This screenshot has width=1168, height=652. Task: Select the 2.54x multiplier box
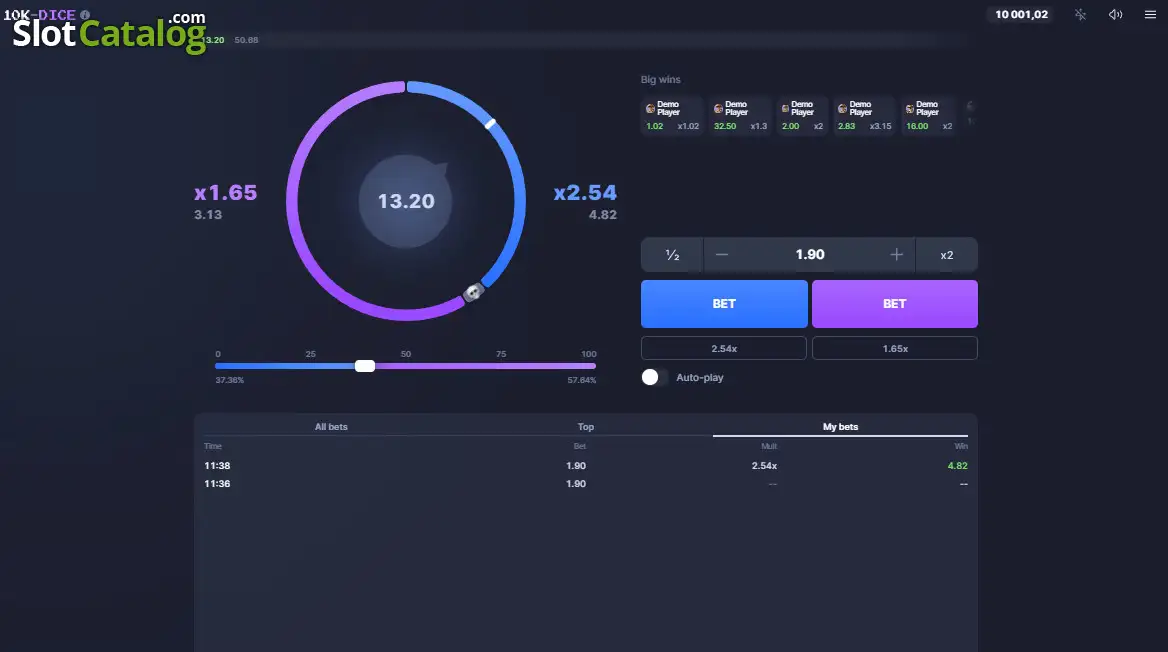(x=724, y=348)
